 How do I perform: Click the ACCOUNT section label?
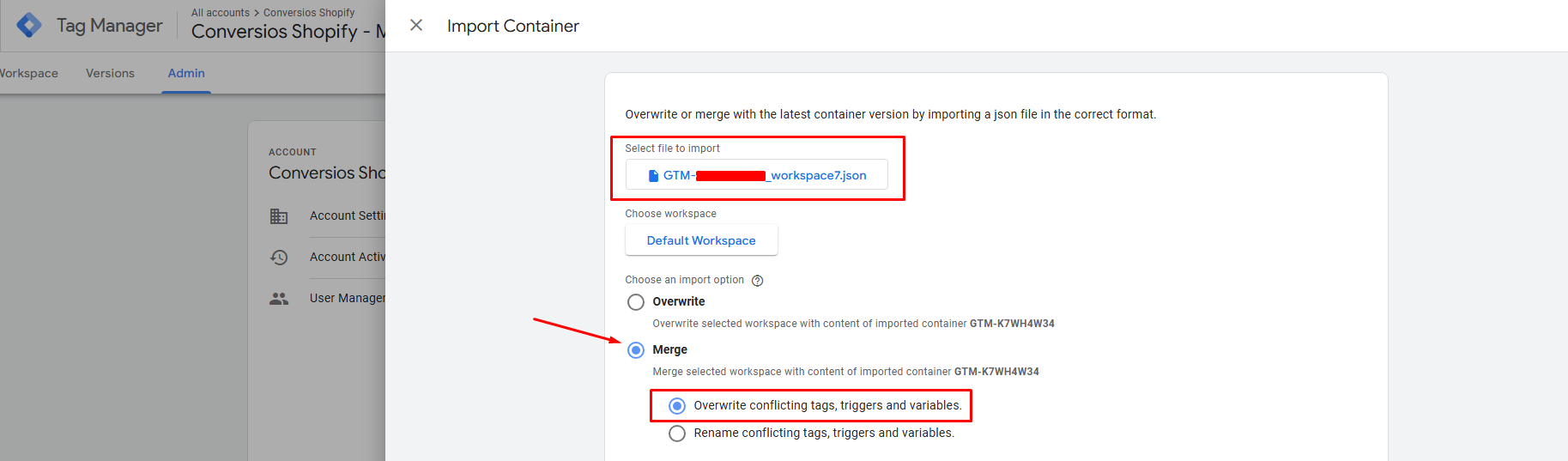coord(293,152)
